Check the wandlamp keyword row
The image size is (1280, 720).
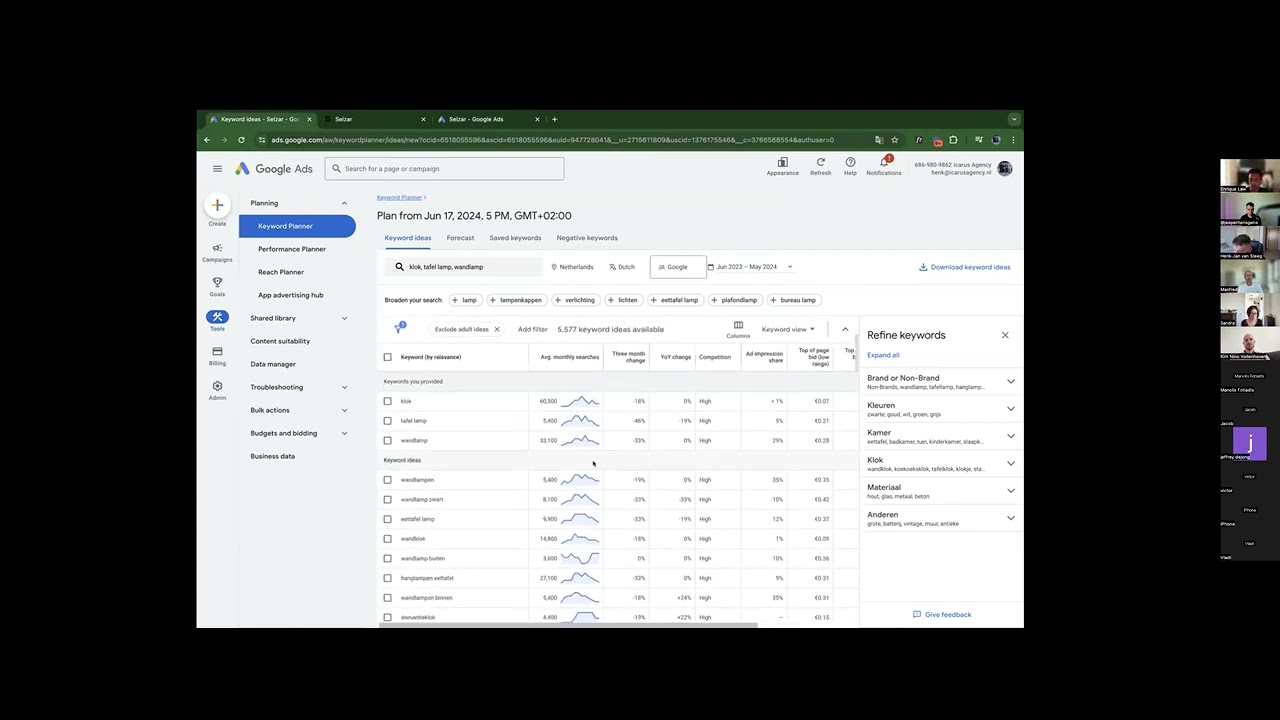coord(388,440)
